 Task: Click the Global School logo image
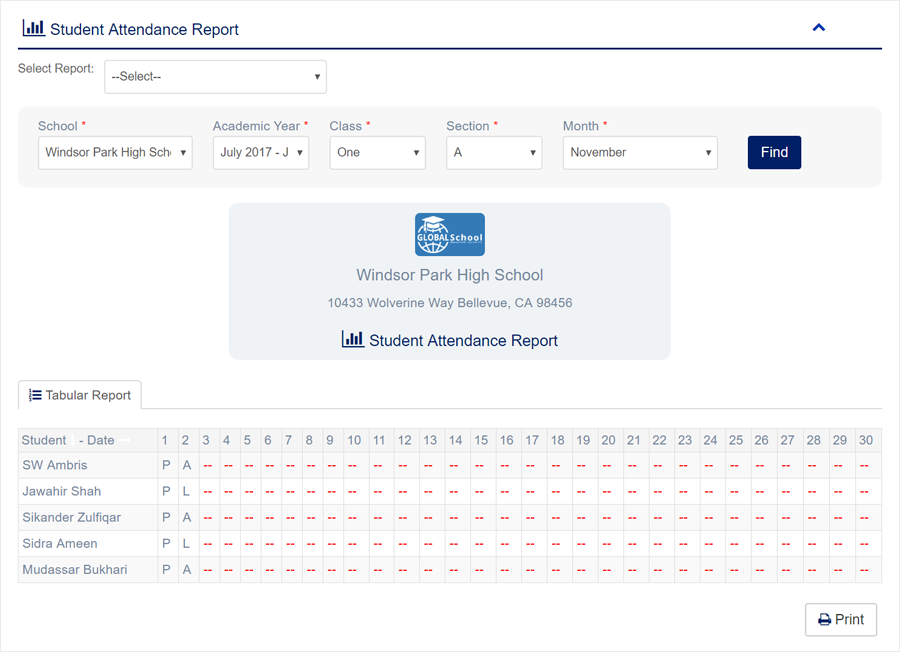pyautogui.click(x=450, y=235)
